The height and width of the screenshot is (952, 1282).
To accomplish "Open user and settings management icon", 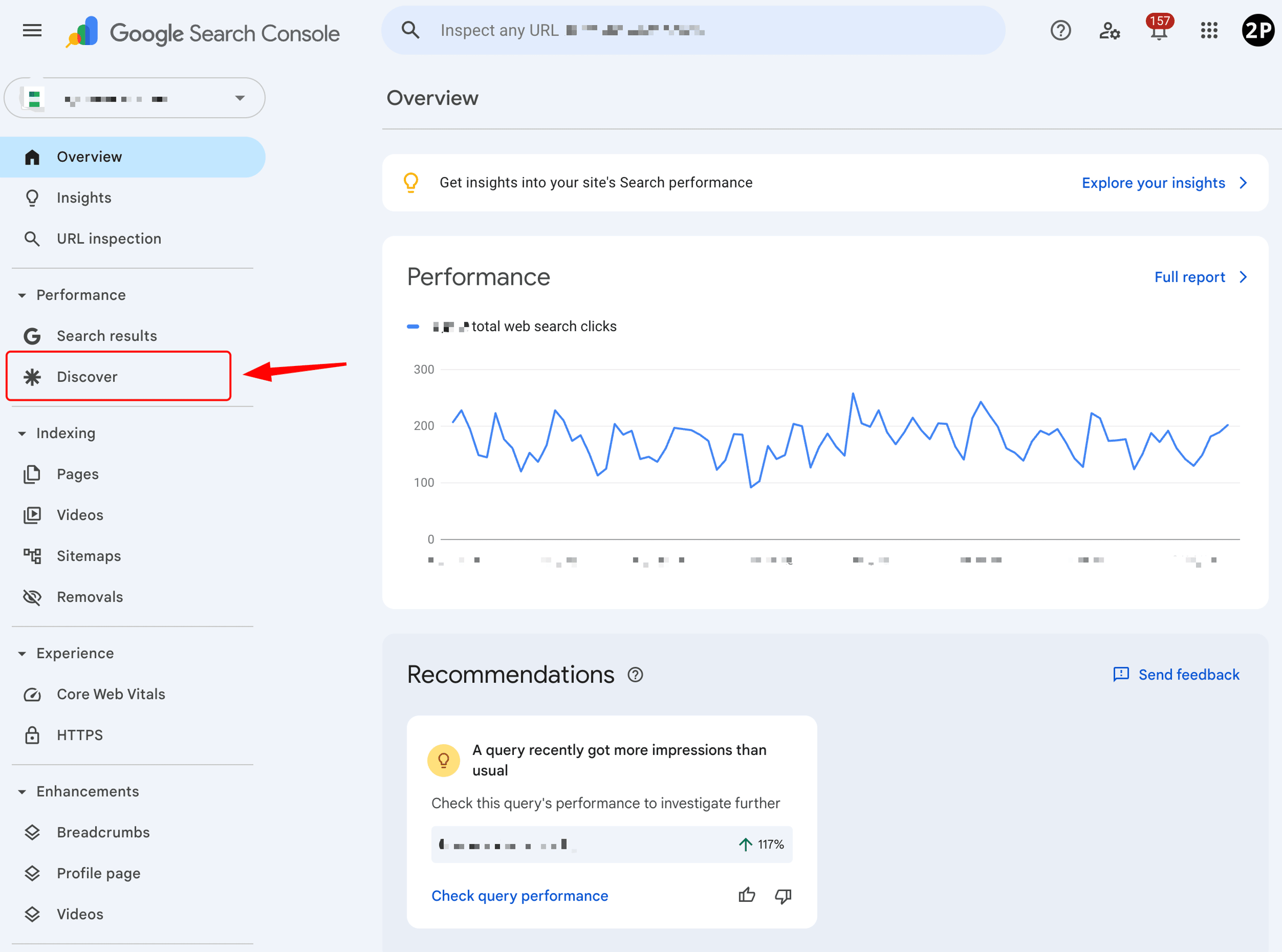I will pyautogui.click(x=1109, y=30).
